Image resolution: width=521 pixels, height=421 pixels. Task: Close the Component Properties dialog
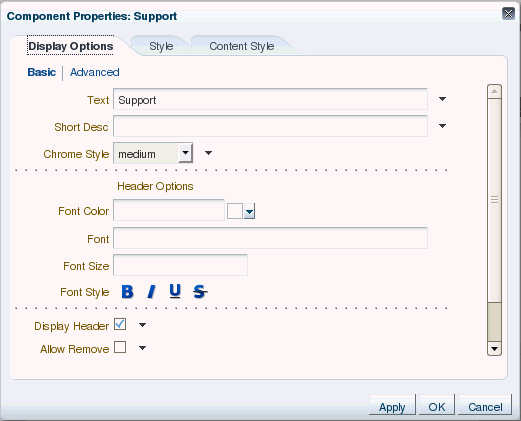pyautogui.click(x=508, y=14)
